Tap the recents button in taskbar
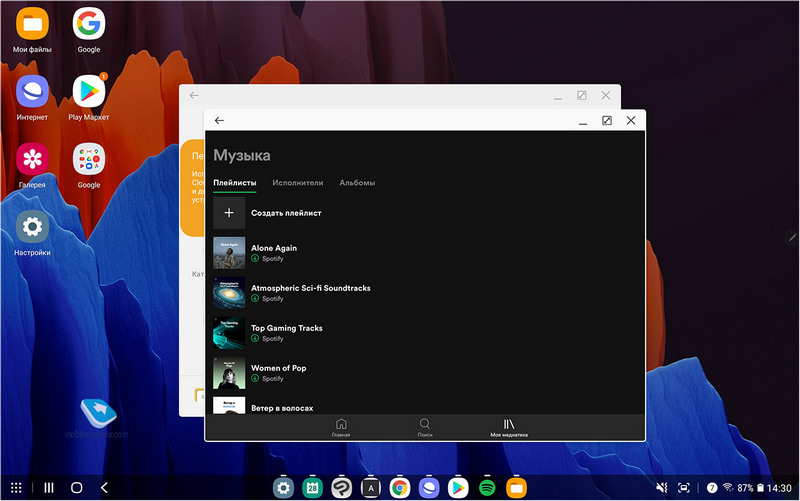The height and width of the screenshot is (501, 800). coord(49,488)
